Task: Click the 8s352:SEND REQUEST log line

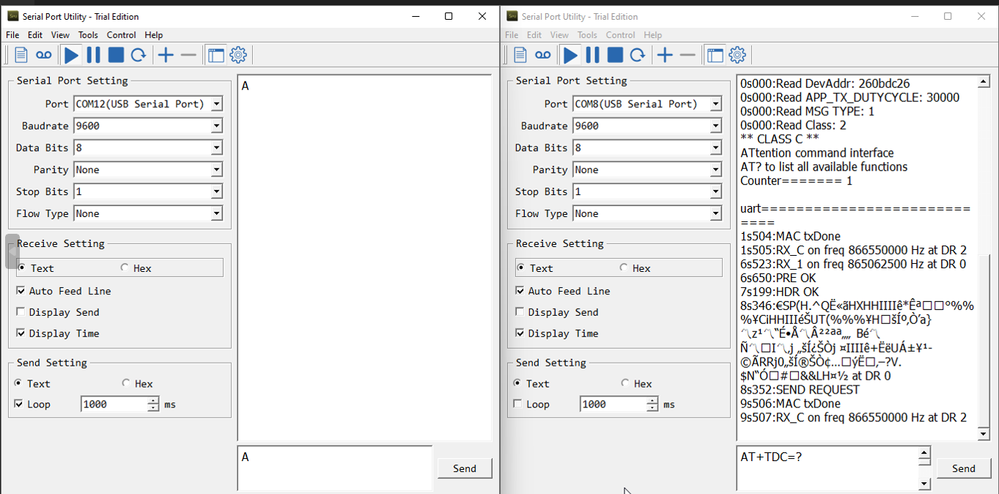Action: [800, 390]
